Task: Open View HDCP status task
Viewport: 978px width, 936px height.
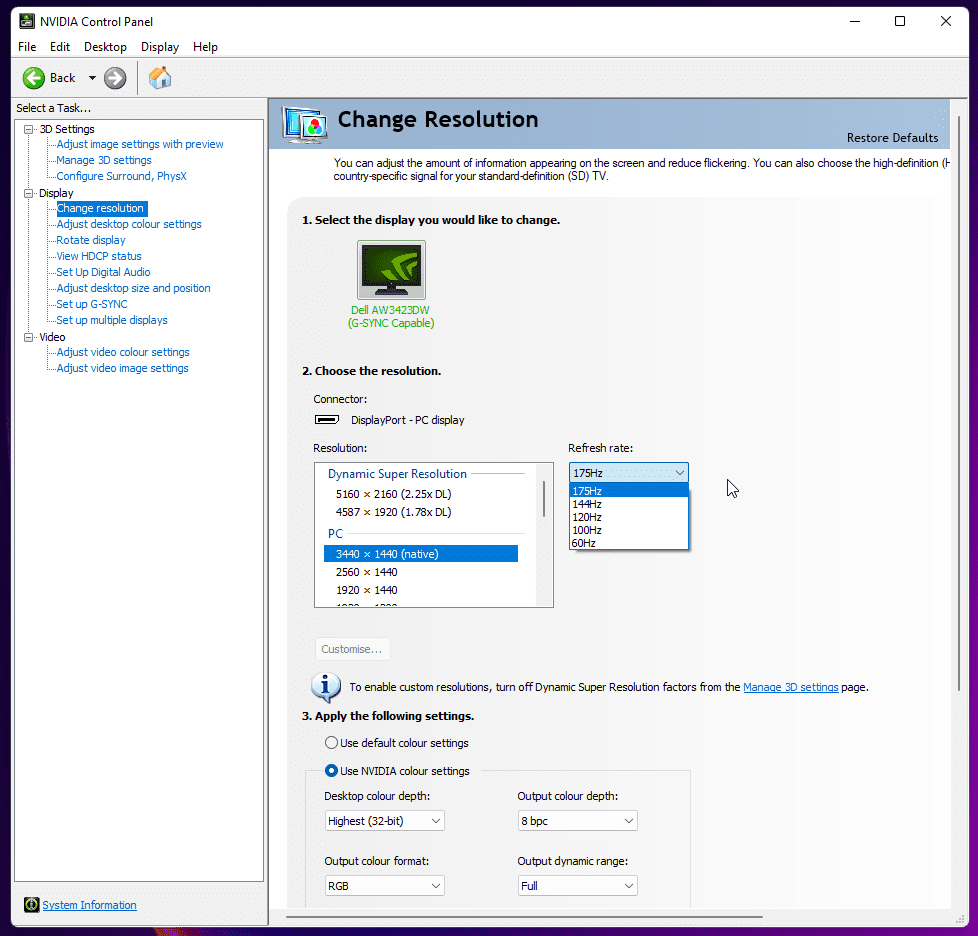Action: point(99,256)
